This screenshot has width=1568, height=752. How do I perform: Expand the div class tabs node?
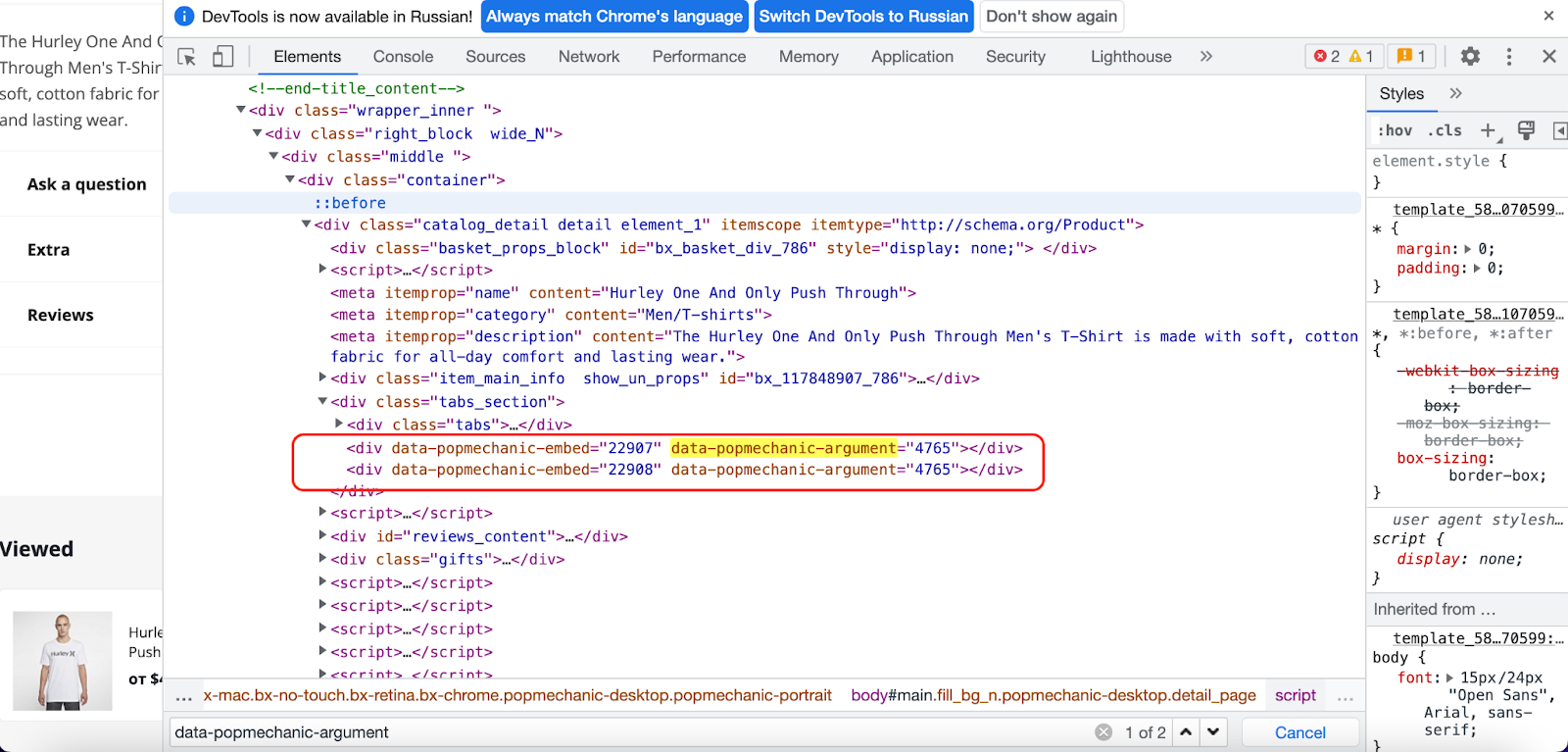[339, 424]
